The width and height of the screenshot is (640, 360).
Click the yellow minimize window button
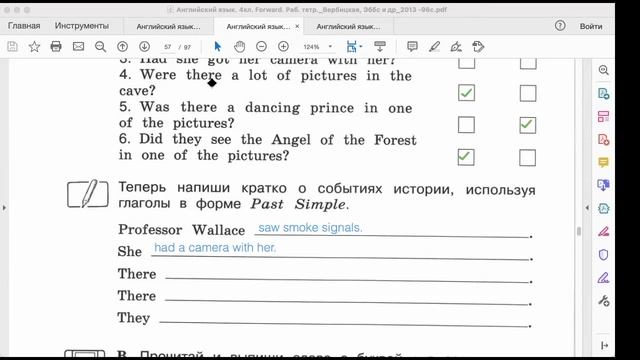point(17,9)
